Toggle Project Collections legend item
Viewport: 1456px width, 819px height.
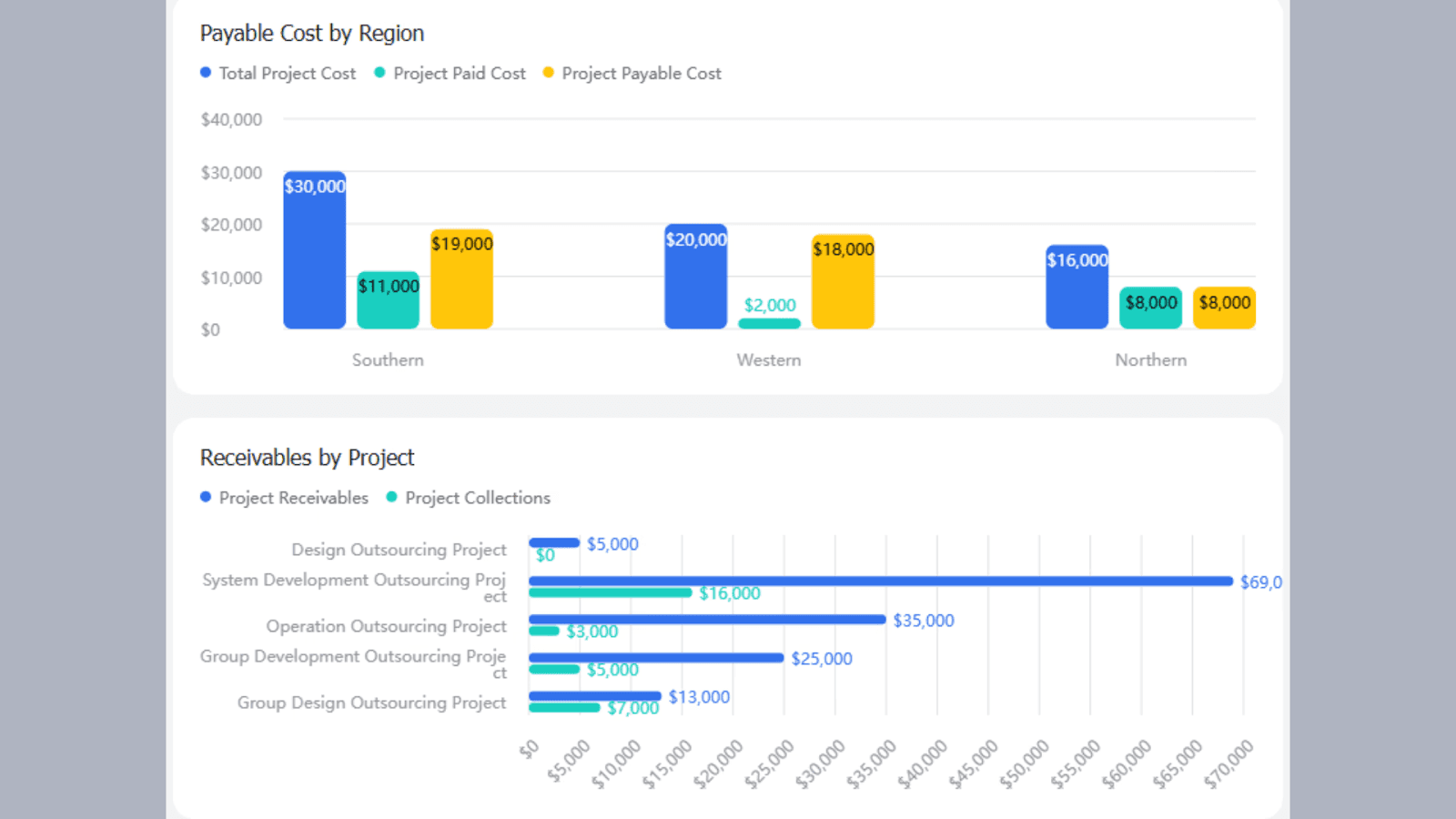(468, 498)
